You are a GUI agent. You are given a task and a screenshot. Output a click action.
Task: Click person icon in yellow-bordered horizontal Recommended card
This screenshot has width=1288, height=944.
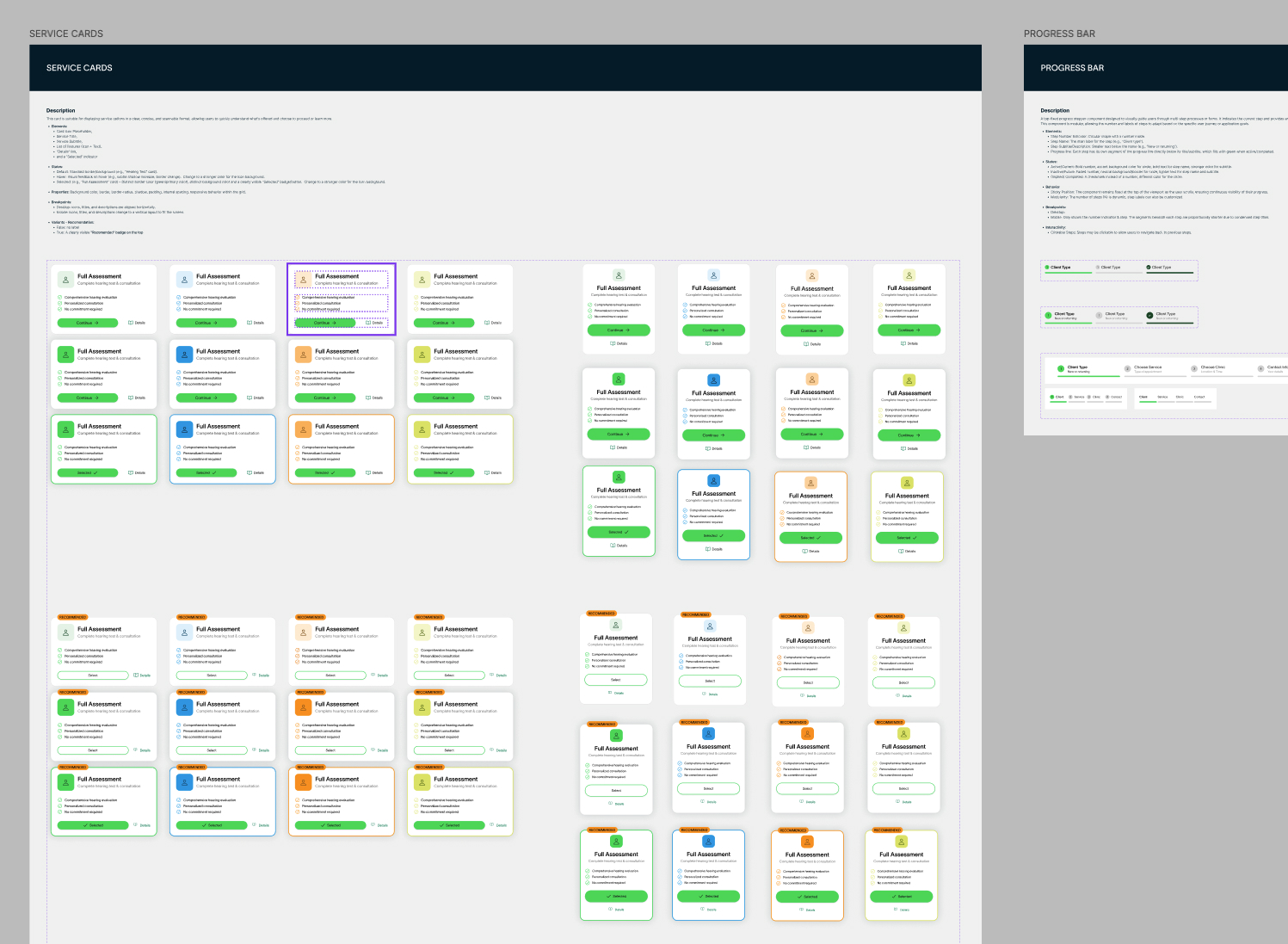point(422,782)
